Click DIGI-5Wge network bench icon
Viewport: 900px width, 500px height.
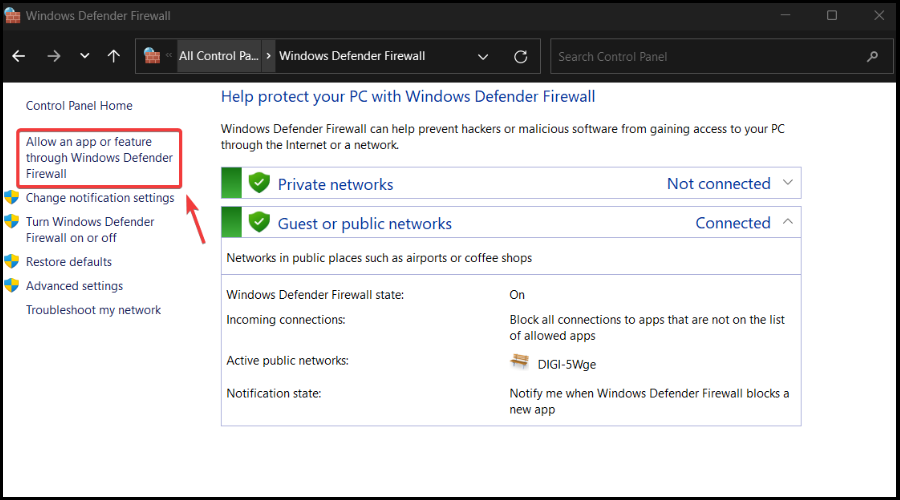[519, 362]
